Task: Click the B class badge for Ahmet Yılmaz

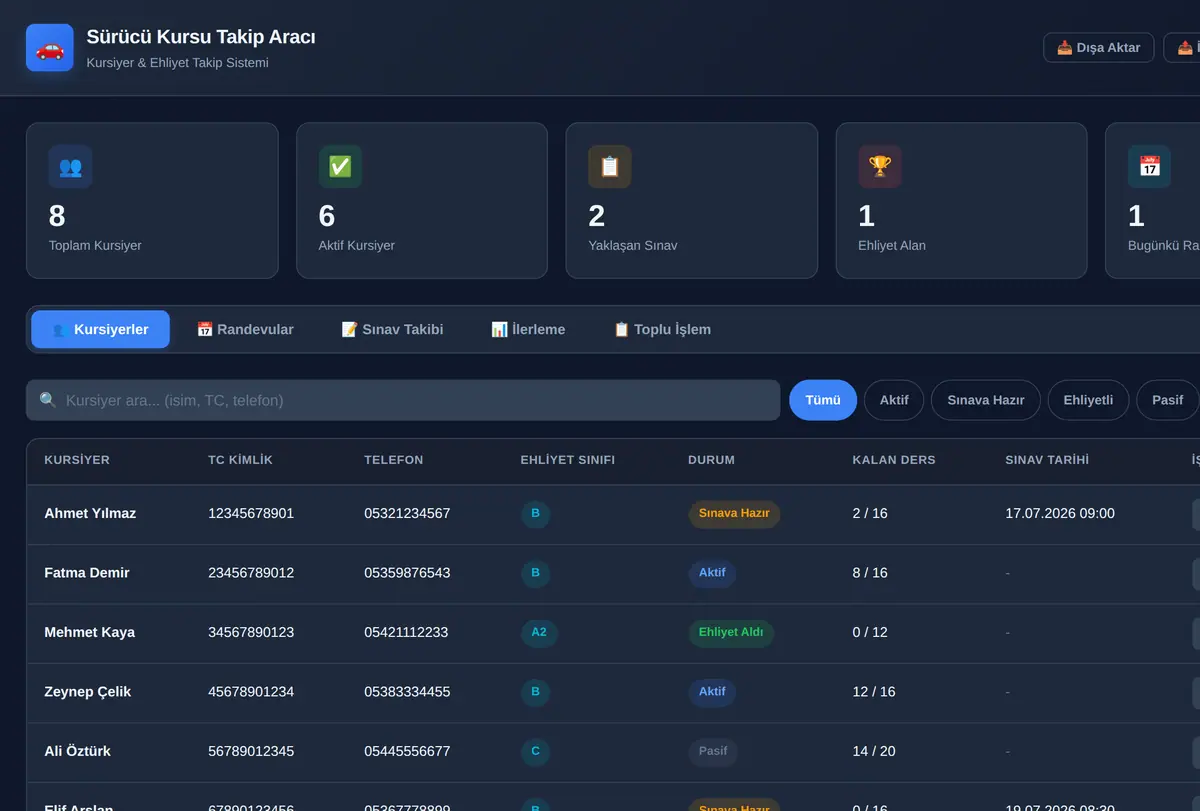Action: pos(535,514)
